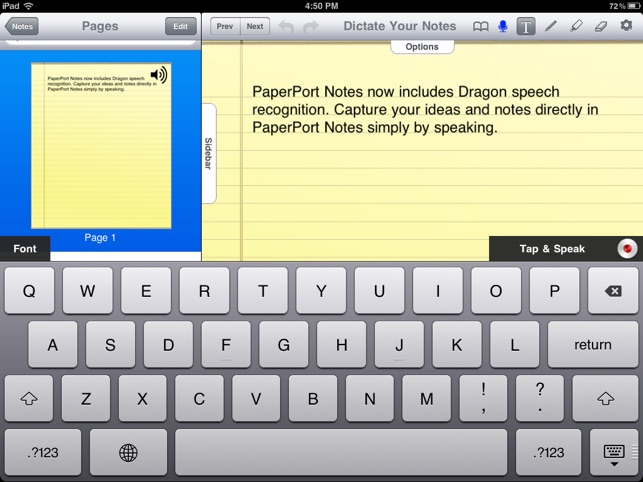Tap the S key
The width and height of the screenshot is (643, 482).
point(110,345)
